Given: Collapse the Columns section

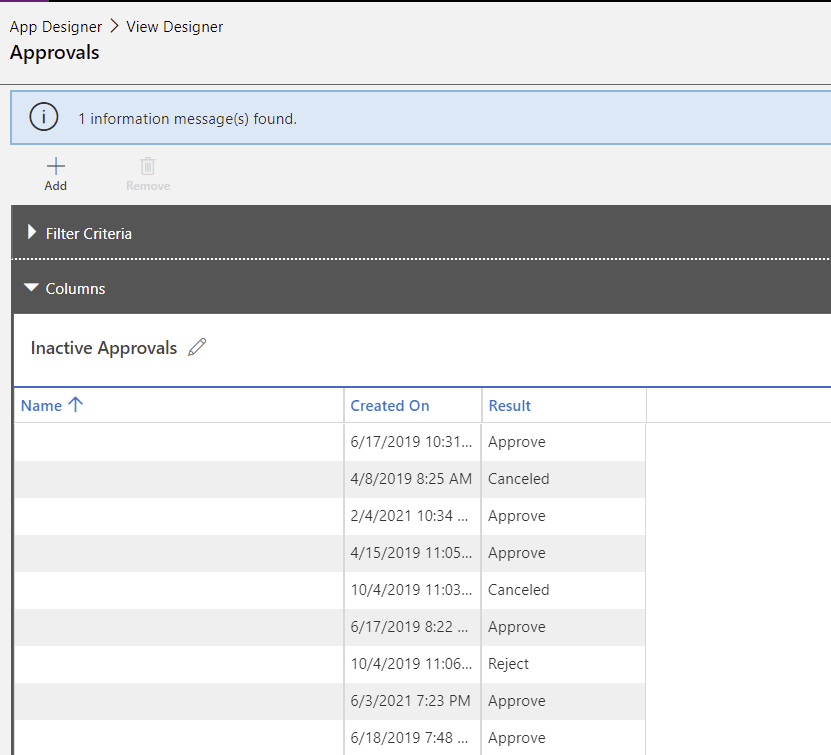Looking at the screenshot, I should (32, 288).
